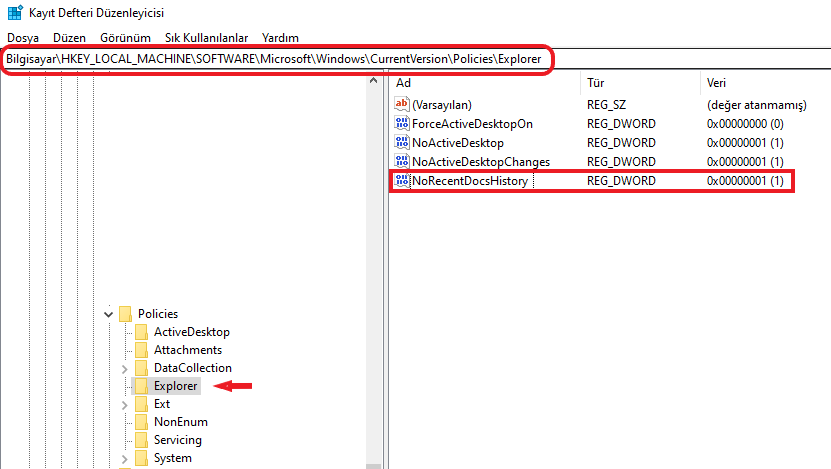Open the Dosya menu
The image size is (831, 469).
tap(23, 37)
